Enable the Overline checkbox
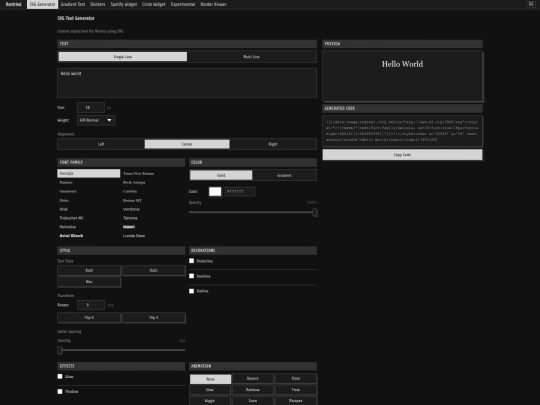Image resolution: width=540 pixels, height=405 pixels. click(x=191, y=276)
